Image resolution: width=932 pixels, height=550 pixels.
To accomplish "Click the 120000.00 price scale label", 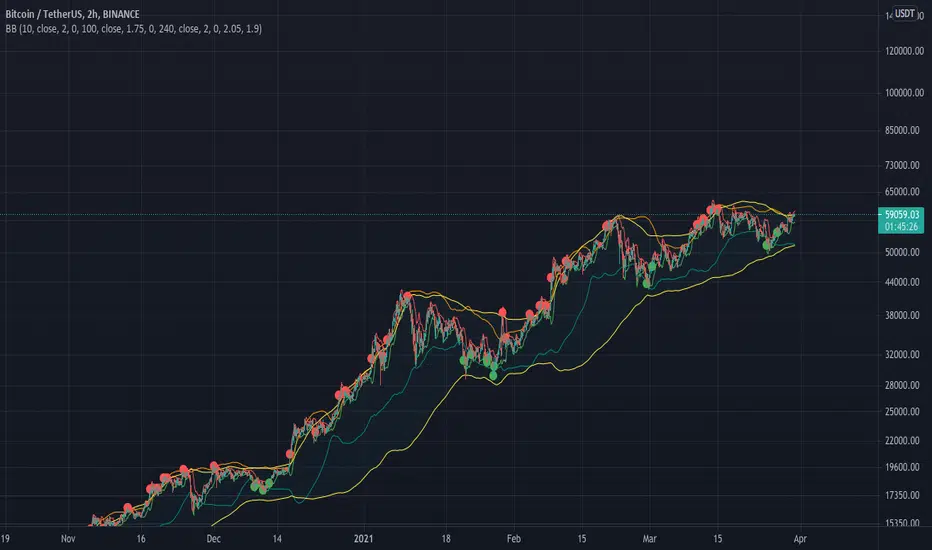I will coord(904,51).
